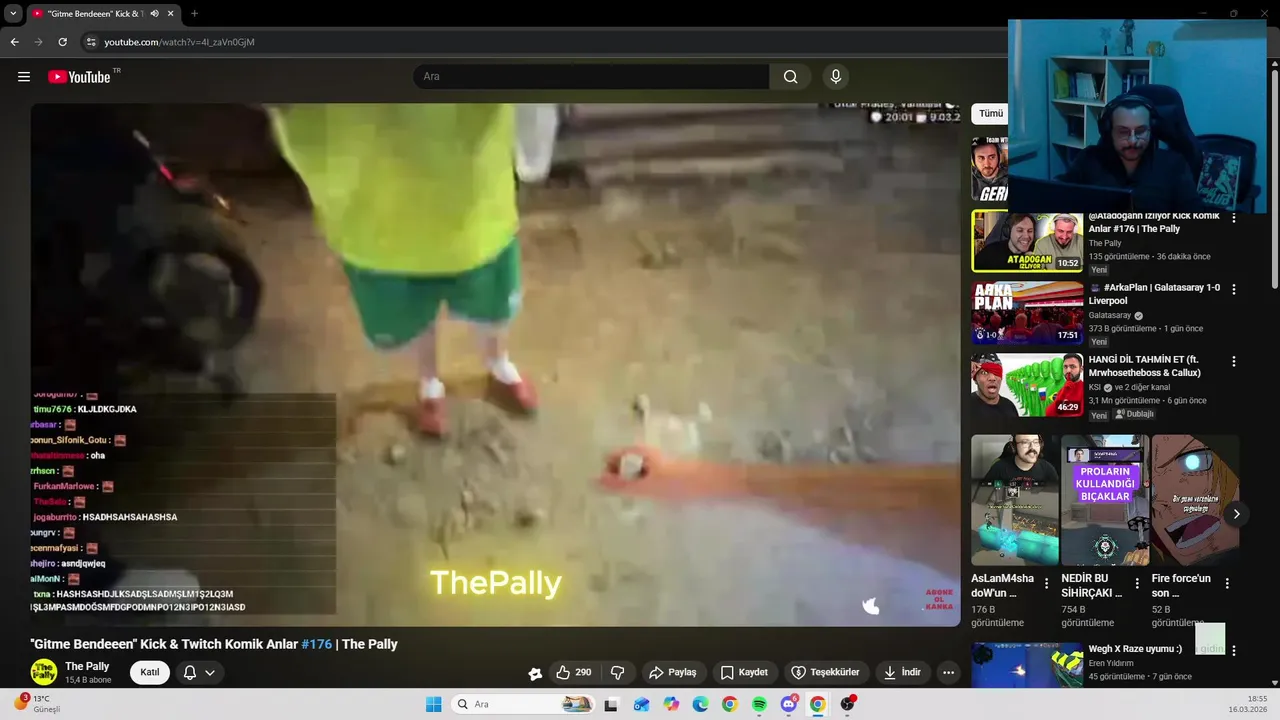
Task: Open menu for NEDİR BU SİHİRÇAKI short
Action: tap(1137, 583)
